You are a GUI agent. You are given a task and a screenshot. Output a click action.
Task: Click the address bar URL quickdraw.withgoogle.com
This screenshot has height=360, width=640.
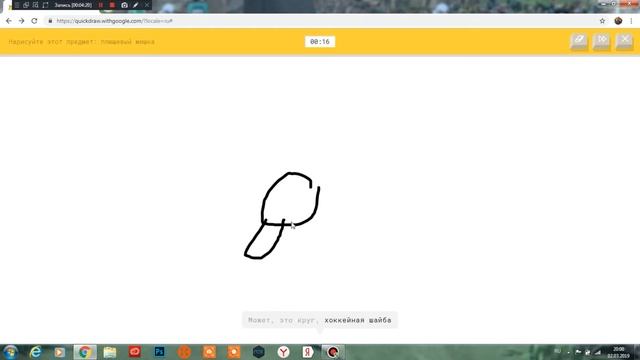pyautogui.click(x=114, y=21)
